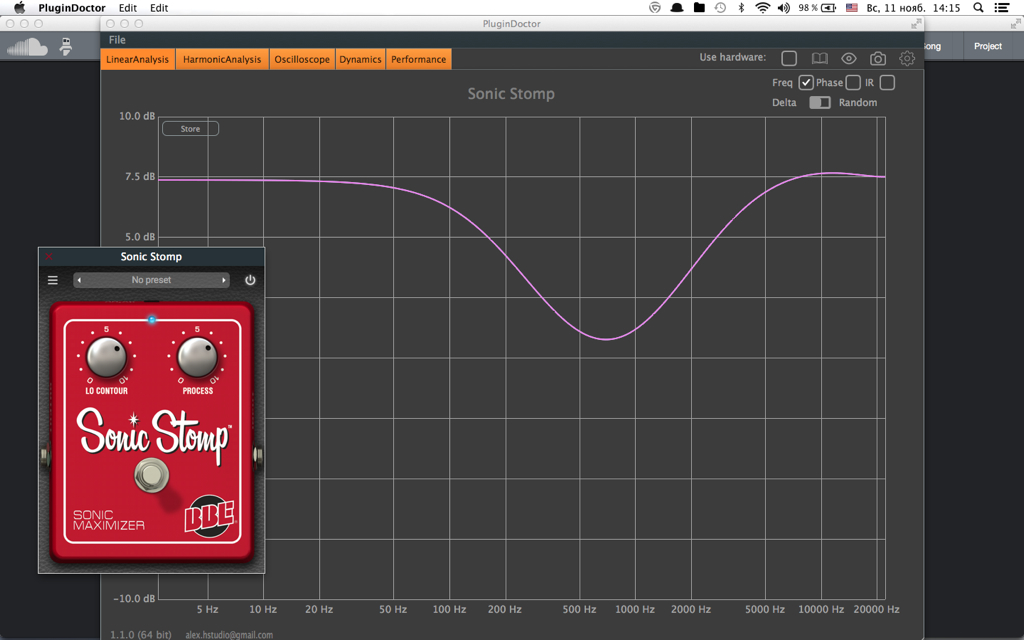Enter fullscreen on the PluginDoctor window

(x=916, y=24)
